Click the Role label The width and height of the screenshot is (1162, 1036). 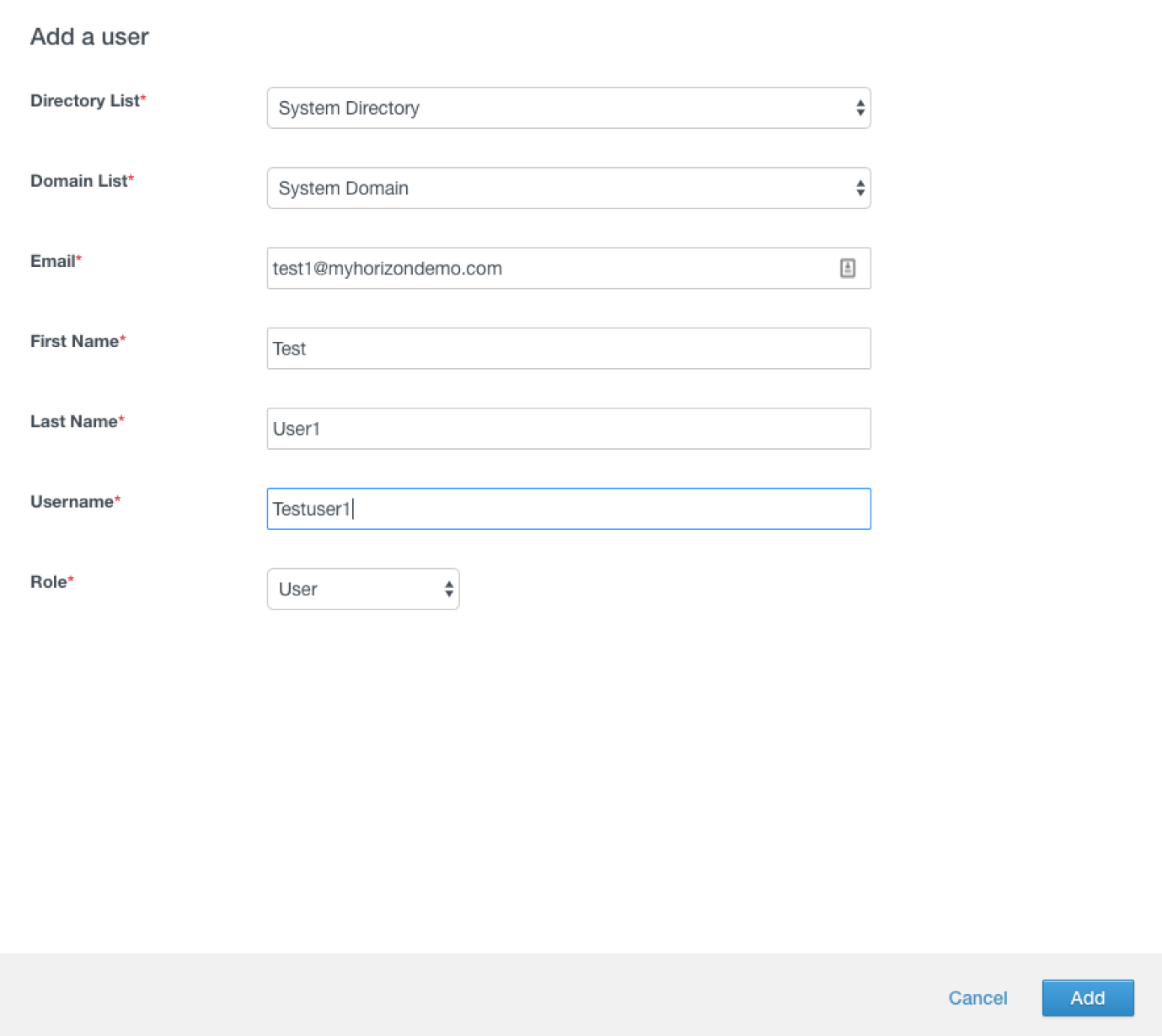[49, 581]
